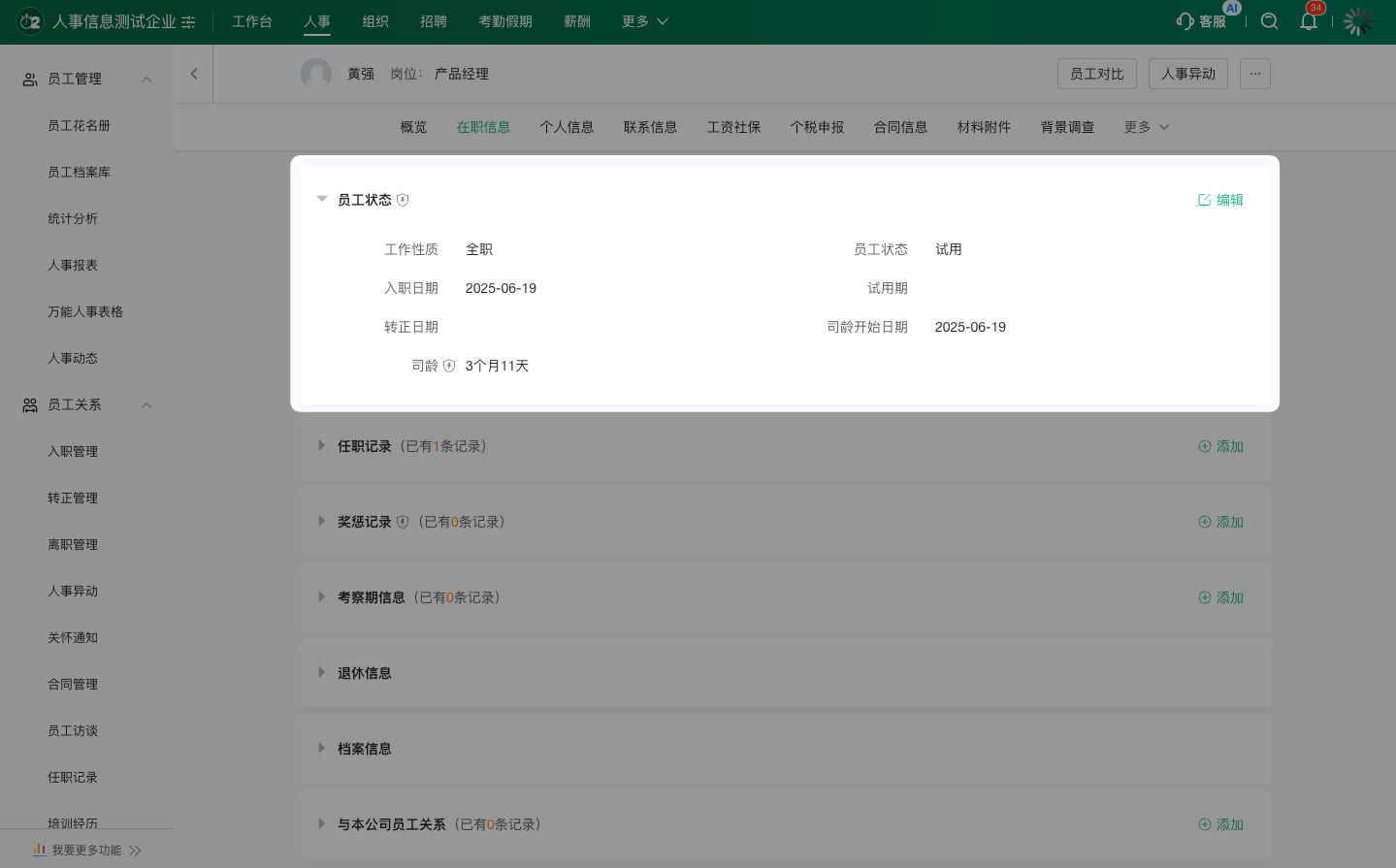Open notifications bell with badge
This screenshot has width=1396, height=868.
(x=1309, y=21)
